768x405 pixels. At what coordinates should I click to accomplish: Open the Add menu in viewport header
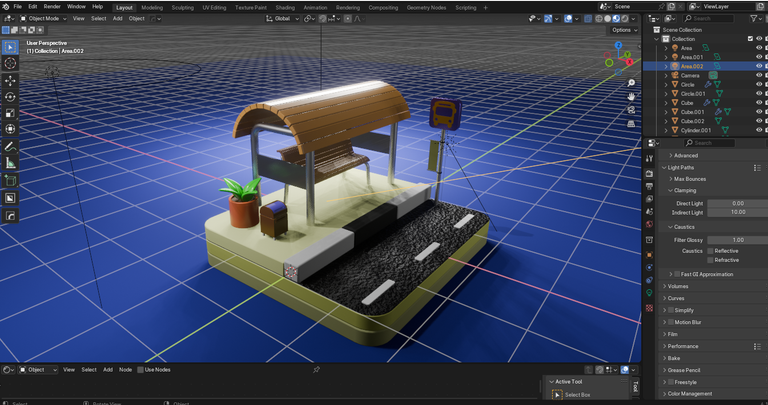point(118,18)
